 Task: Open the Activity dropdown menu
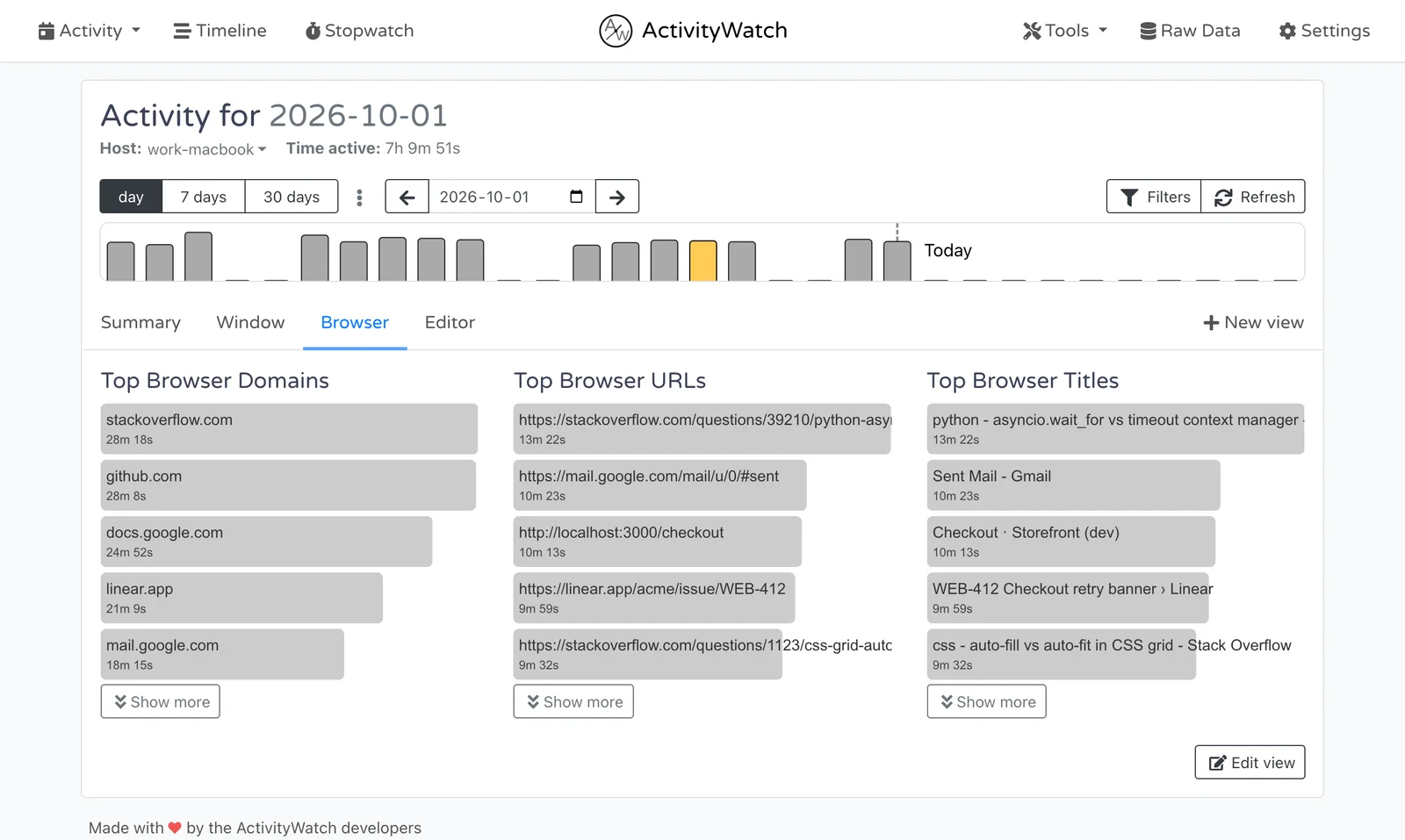coord(89,31)
